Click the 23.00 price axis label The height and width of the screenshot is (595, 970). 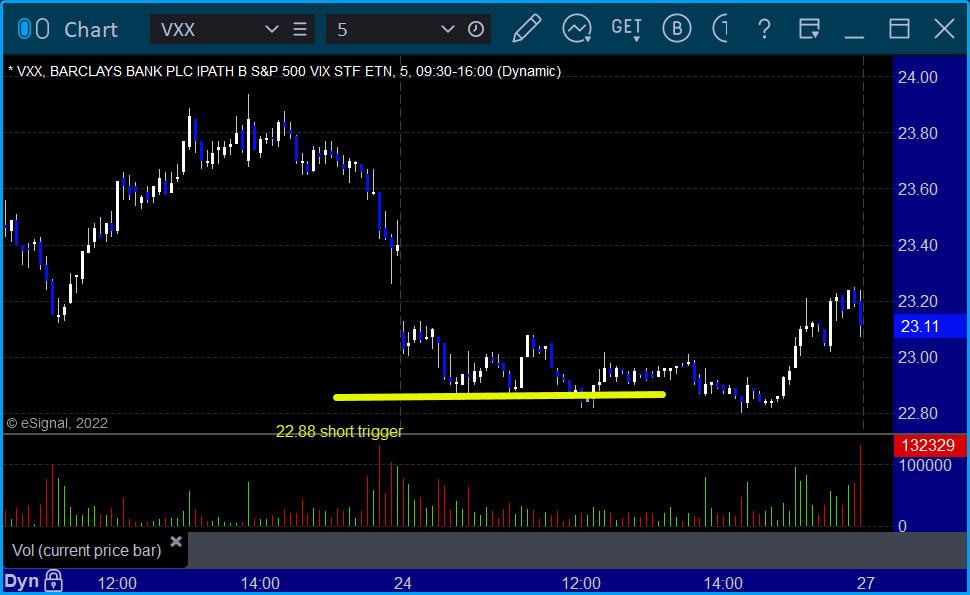tap(917, 357)
